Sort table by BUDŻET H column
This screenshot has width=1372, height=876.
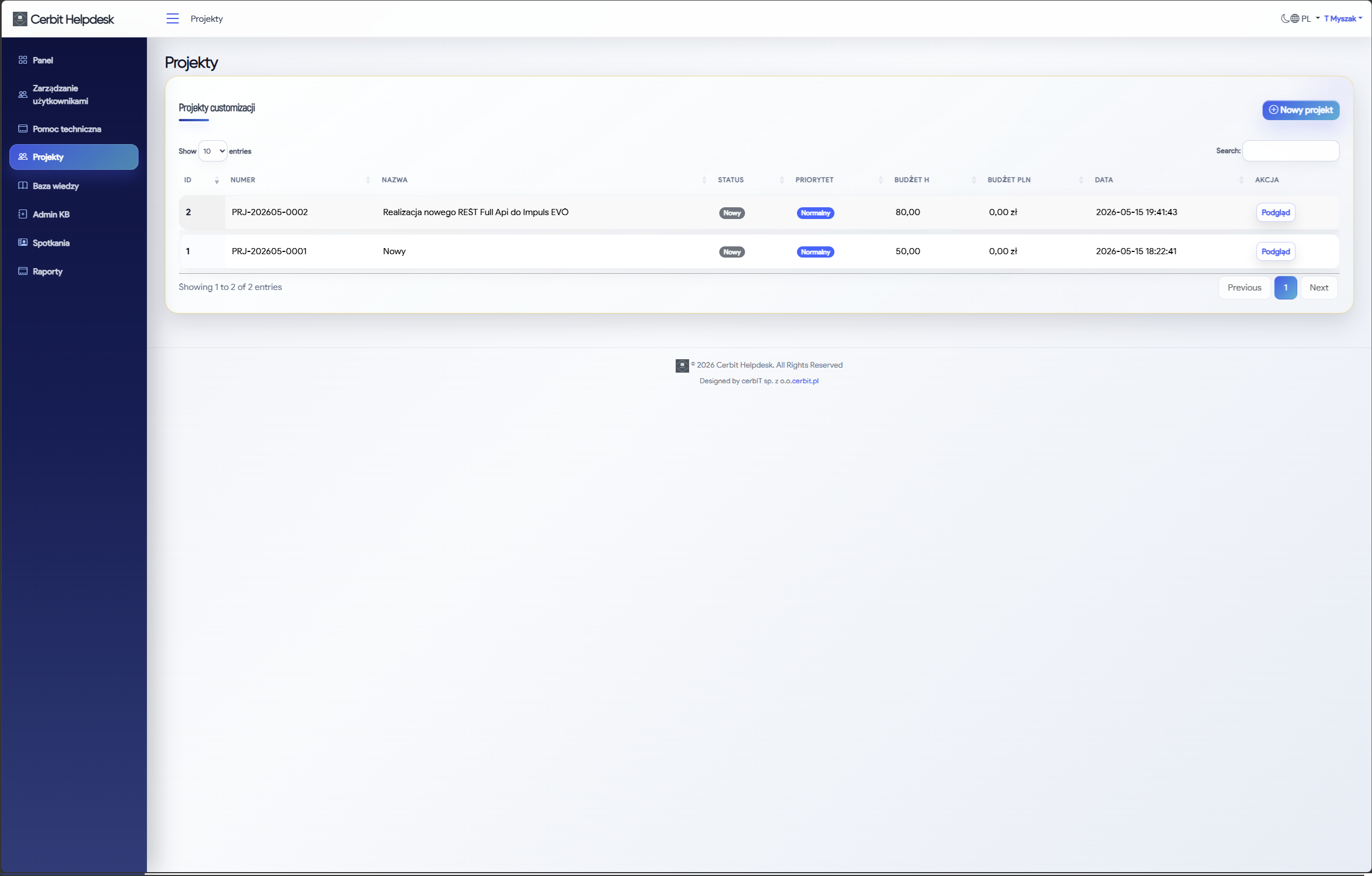click(x=936, y=180)
